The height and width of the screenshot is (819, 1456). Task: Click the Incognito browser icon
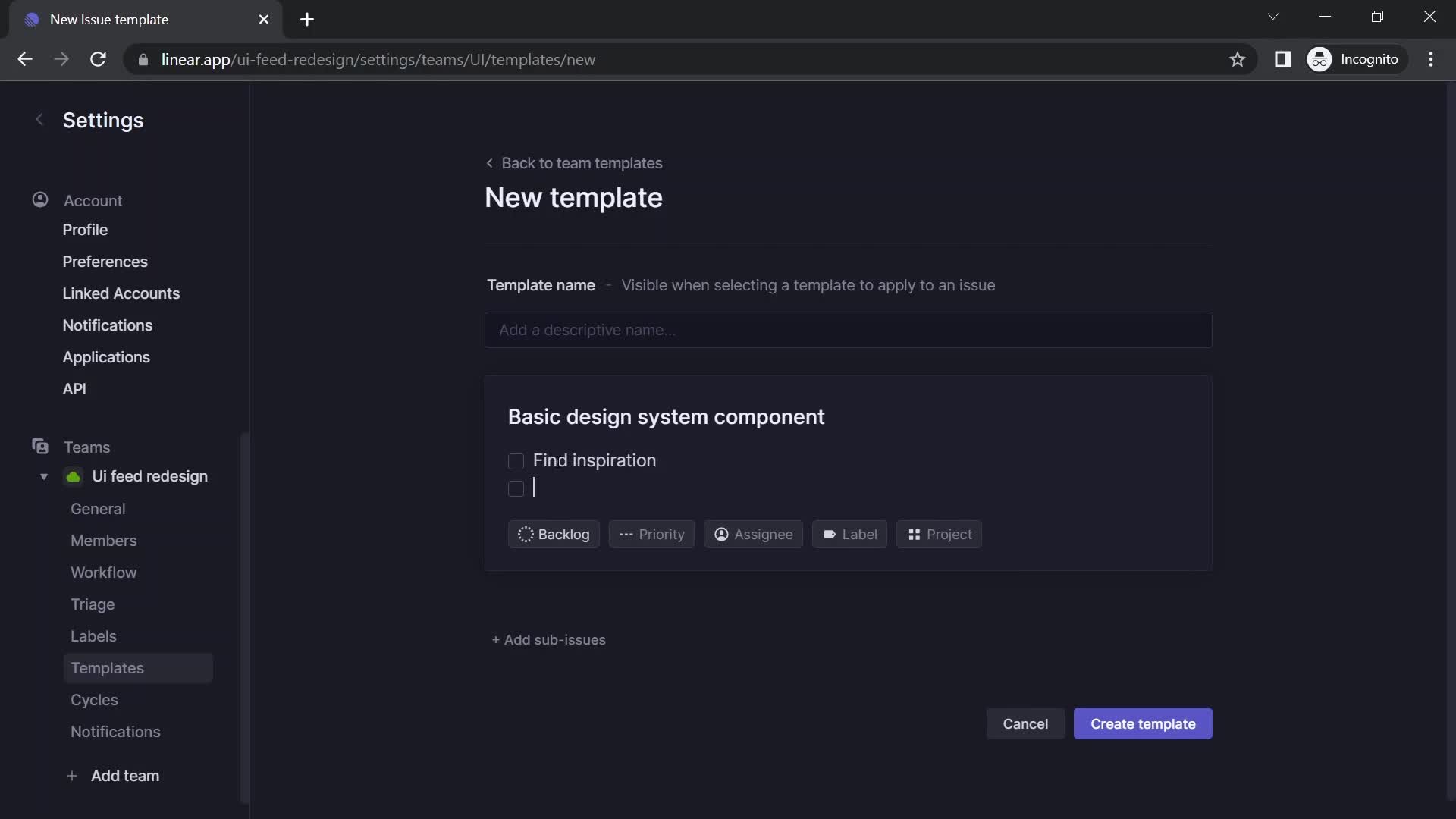pos(1320,60)
